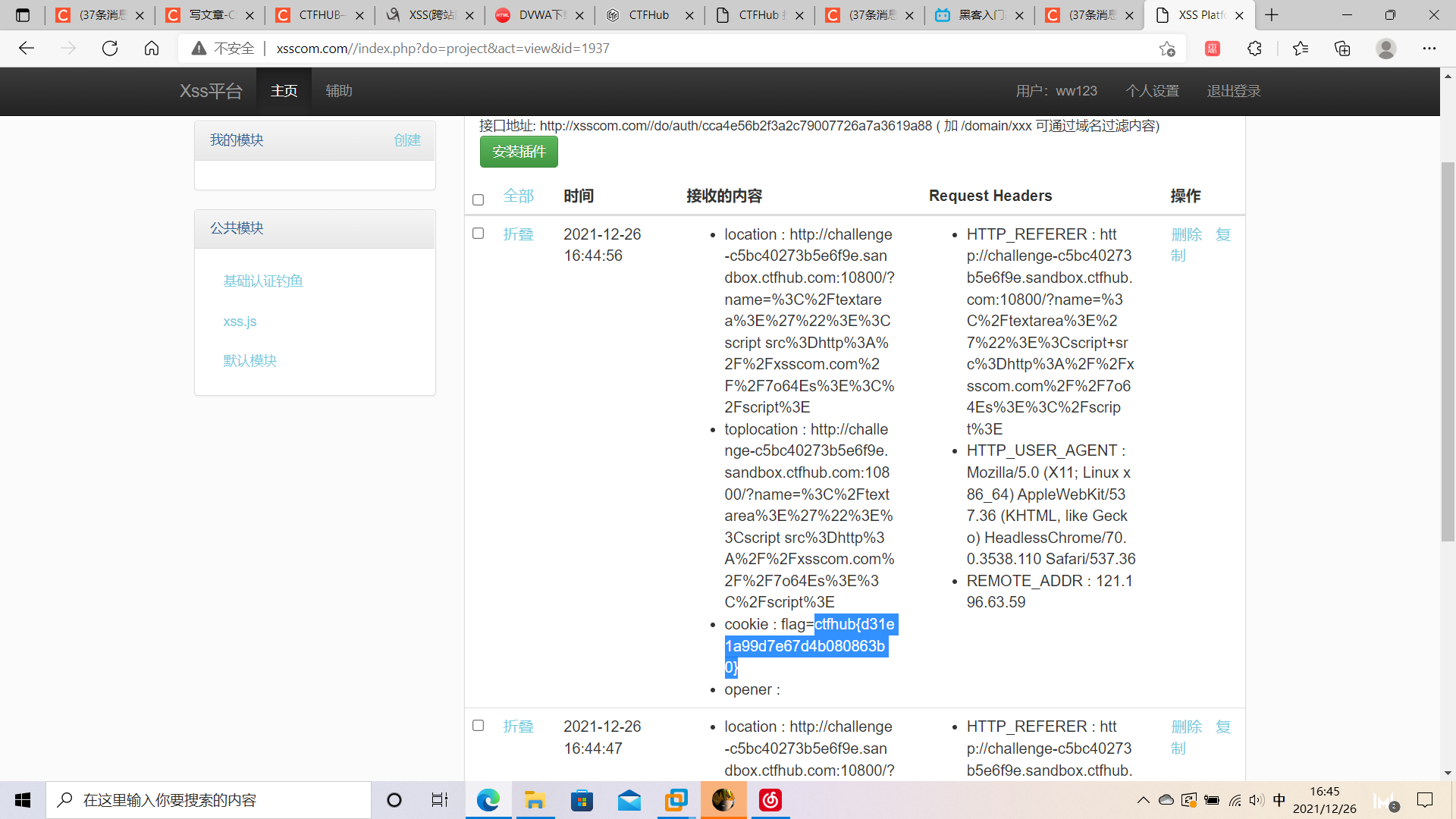Select the 主页 navigation item
This screenshot has width=1456, height=819.
point(284,90)
